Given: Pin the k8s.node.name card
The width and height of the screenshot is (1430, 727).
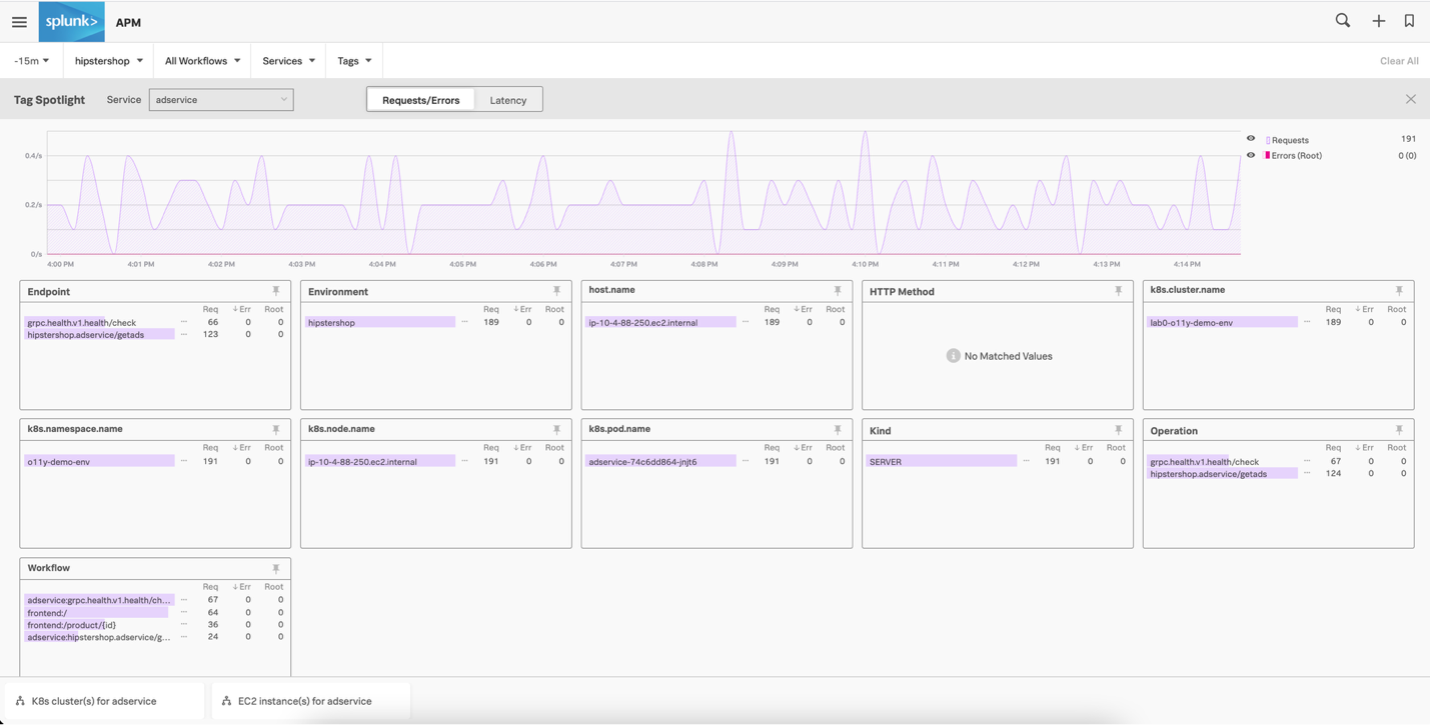Looking at the screenshot, I should coord(557,430).
